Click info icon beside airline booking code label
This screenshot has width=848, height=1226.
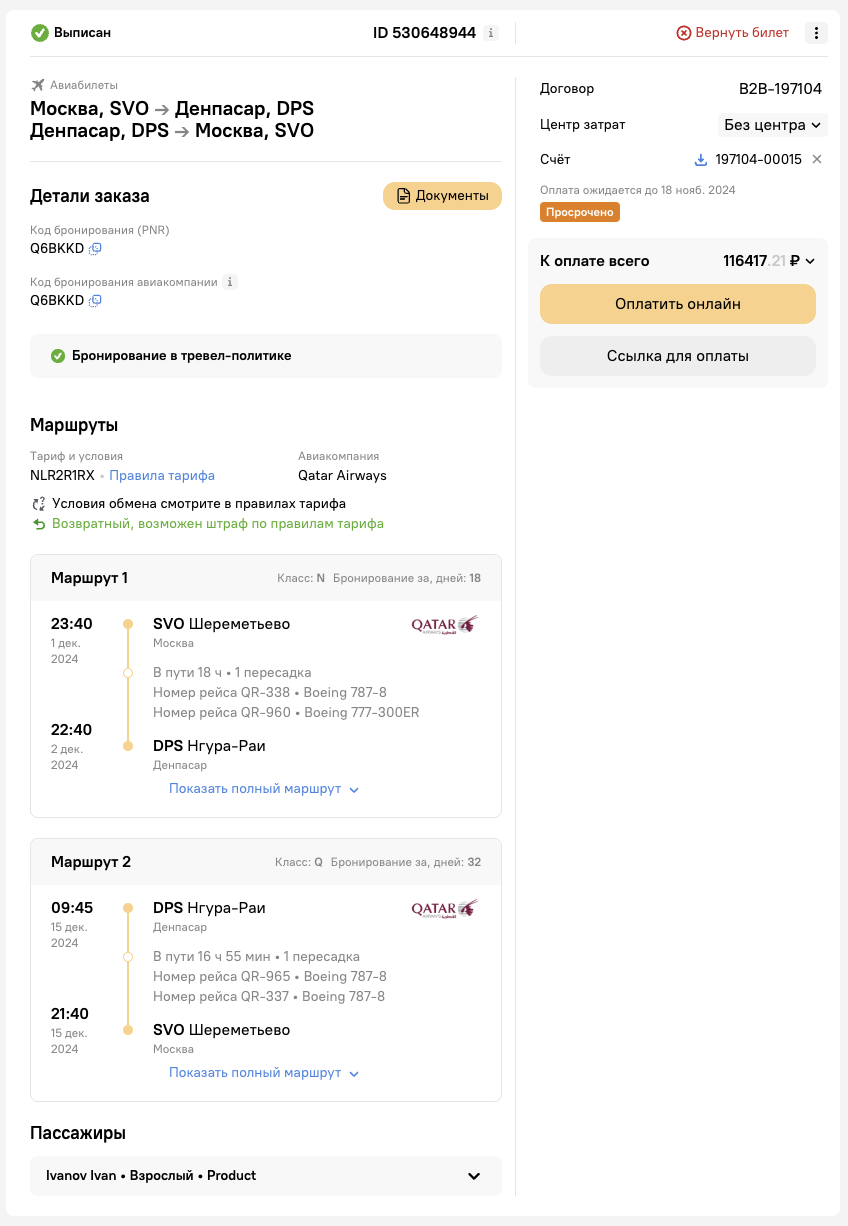tap(230, 282)
